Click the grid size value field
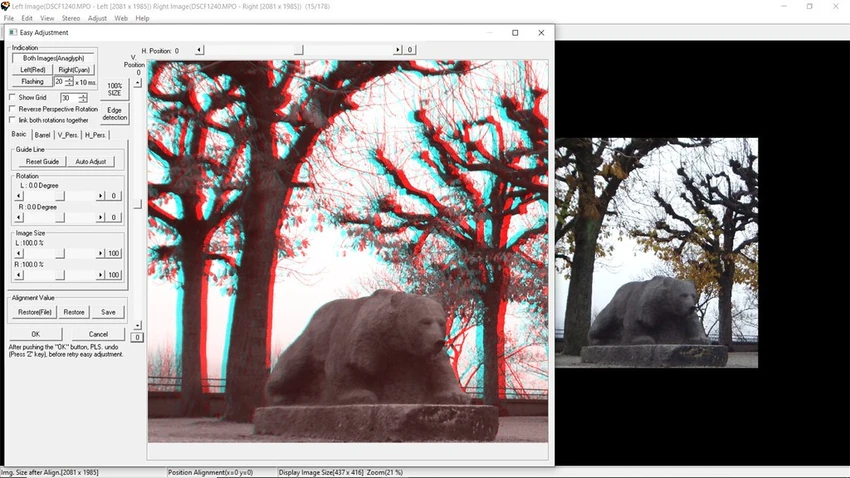Viewport: 850px width, 478px height. click(x=69, y=98)
